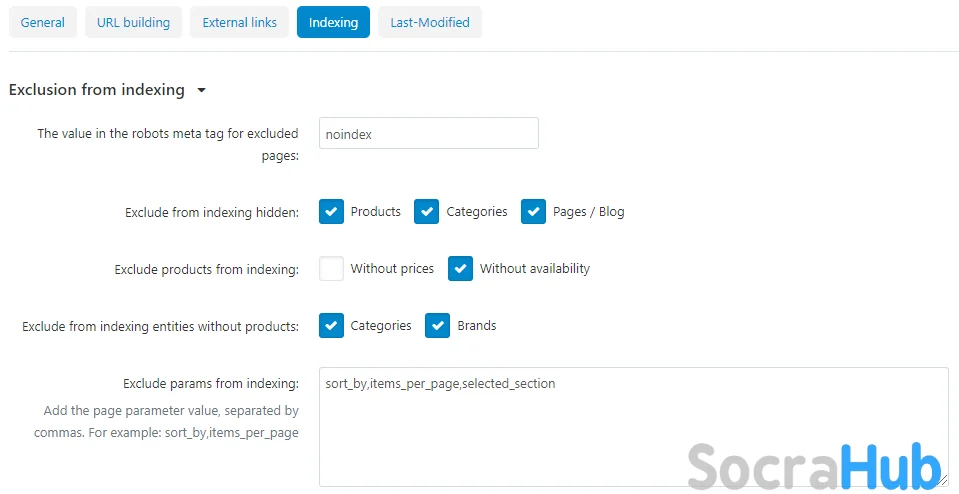The height and width of the screenshot is (494, 959).
Task: Toggle the Pages / Blog checkbox
Action: [x=534, y=212]
